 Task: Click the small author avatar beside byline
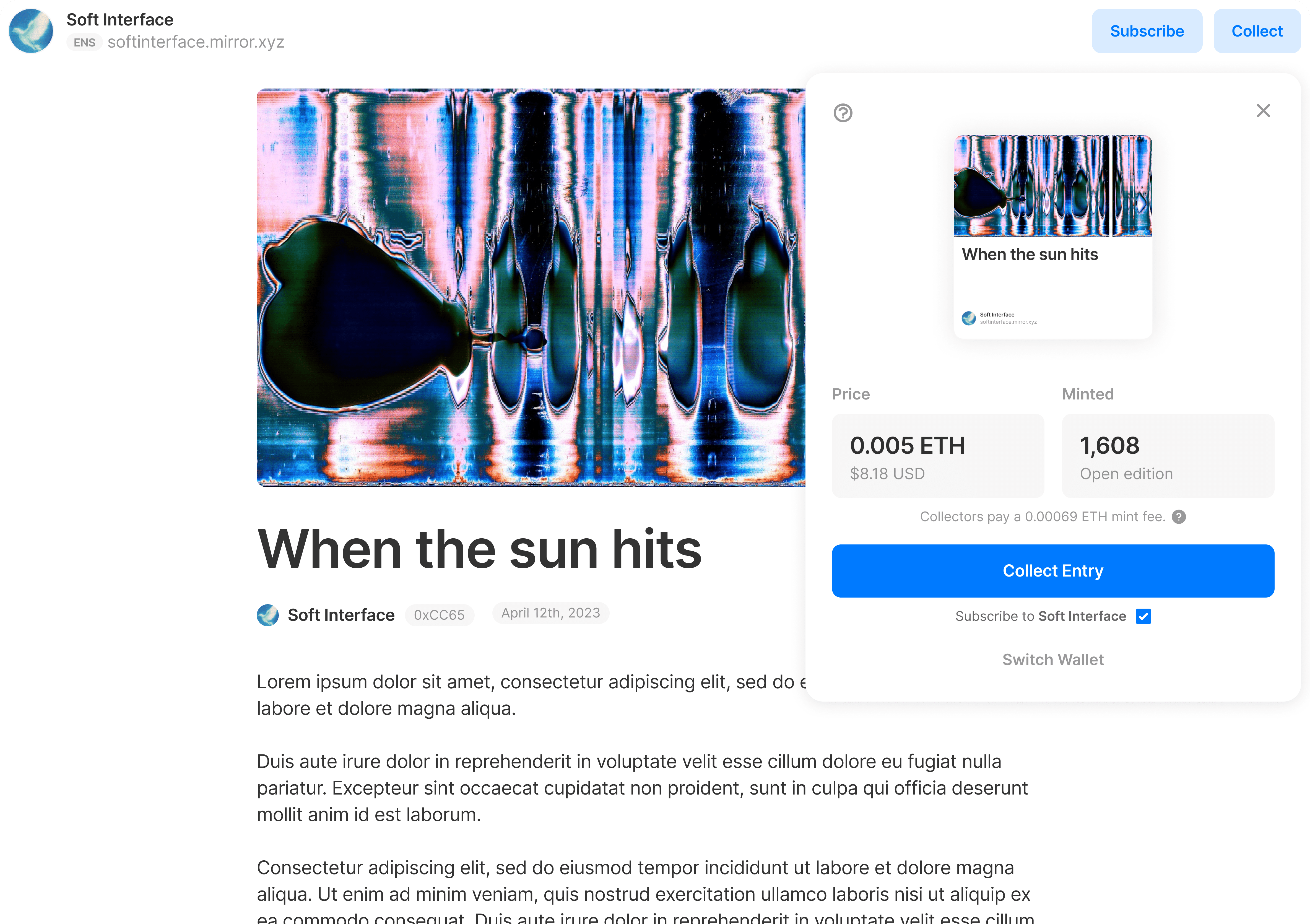tap(267, 615)
